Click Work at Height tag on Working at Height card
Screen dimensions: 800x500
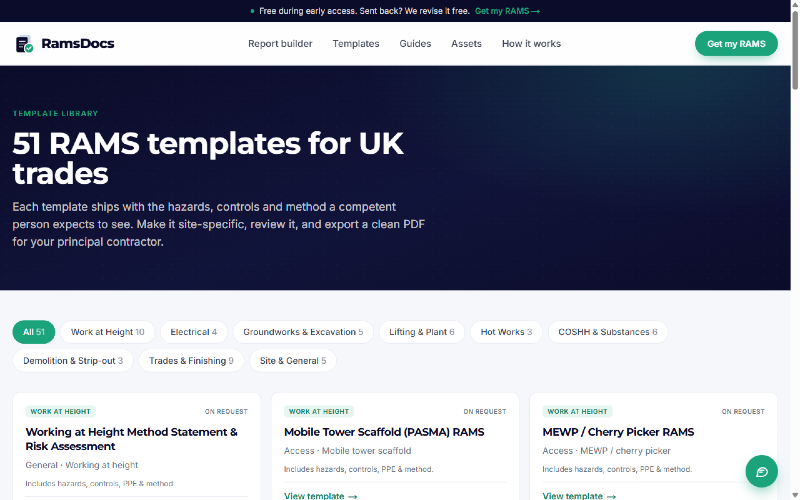click(60, 412)
